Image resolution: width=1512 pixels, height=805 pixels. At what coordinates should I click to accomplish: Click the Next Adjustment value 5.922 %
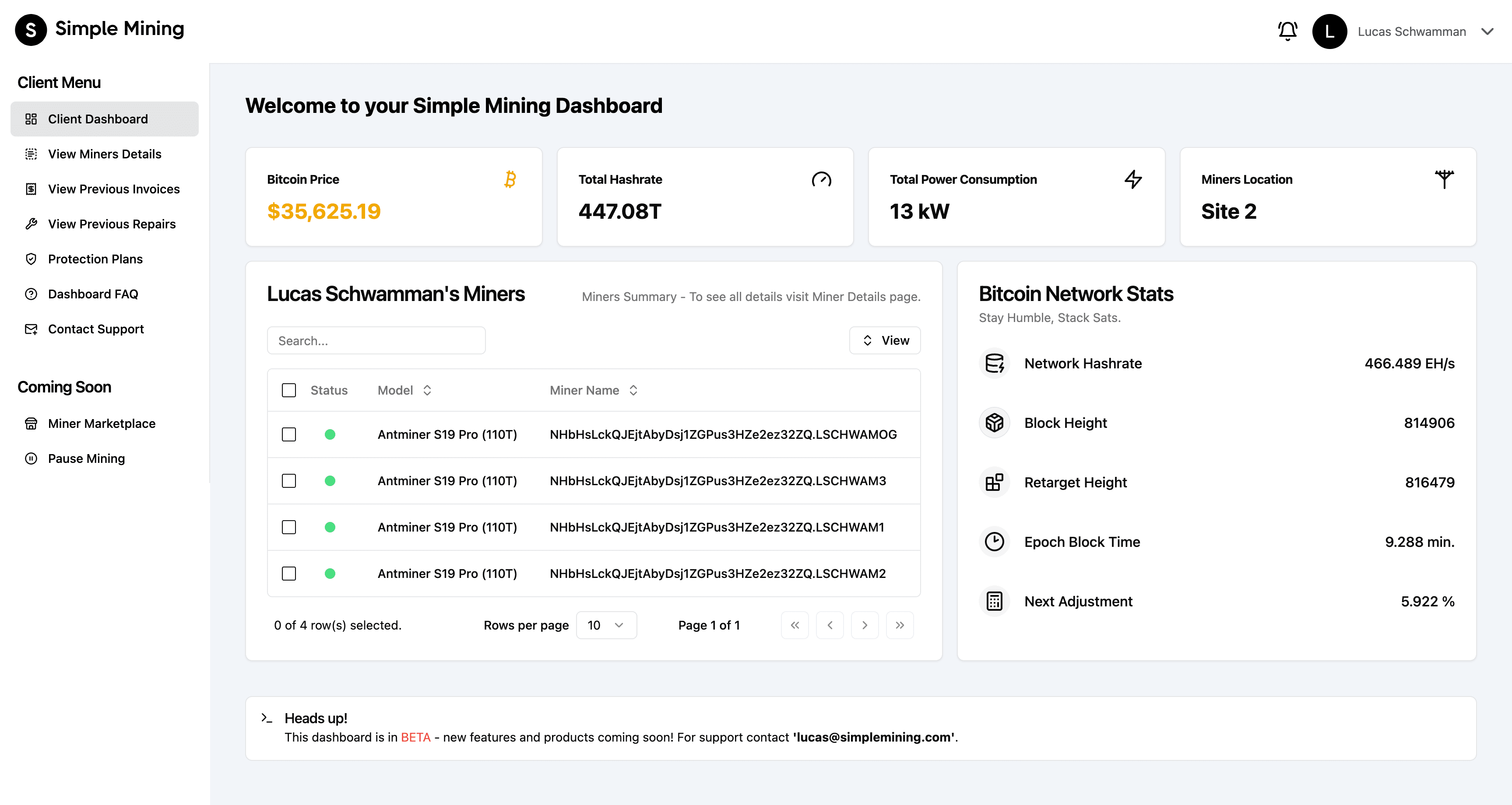[x=1428, y=601]
